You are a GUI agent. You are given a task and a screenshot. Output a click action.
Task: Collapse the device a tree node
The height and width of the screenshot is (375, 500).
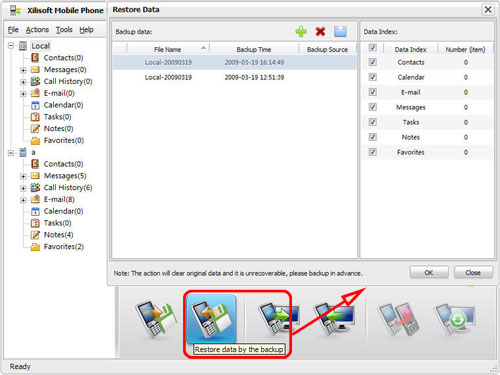pos(11,153)
